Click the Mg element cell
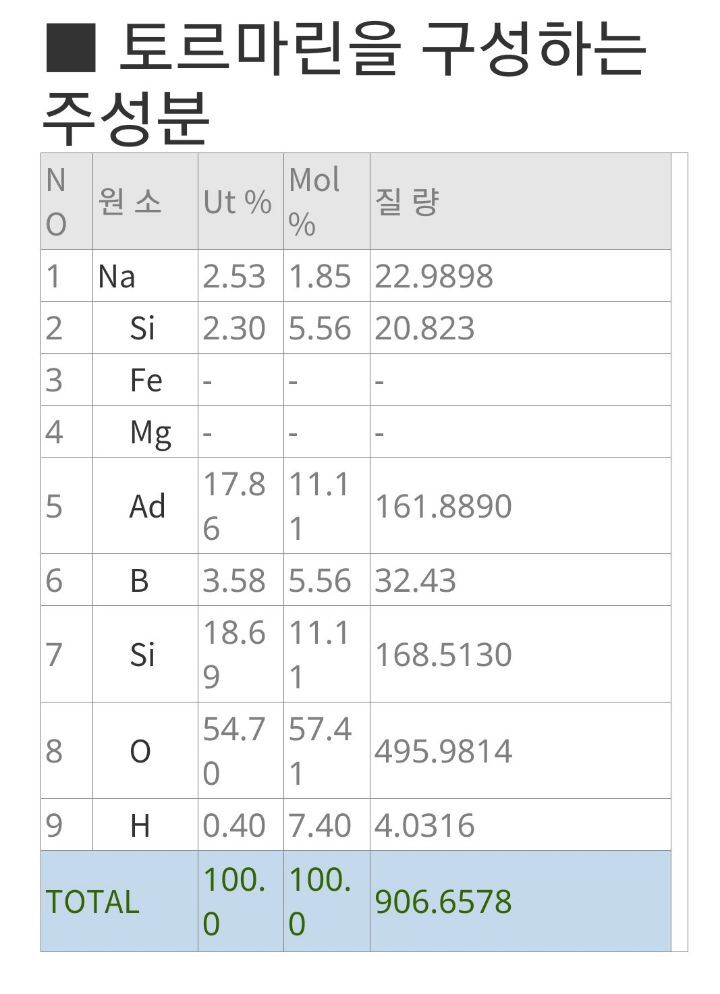The height and width of the screenshot is (994, 720). pyautogui.click(x=150, y=432)
